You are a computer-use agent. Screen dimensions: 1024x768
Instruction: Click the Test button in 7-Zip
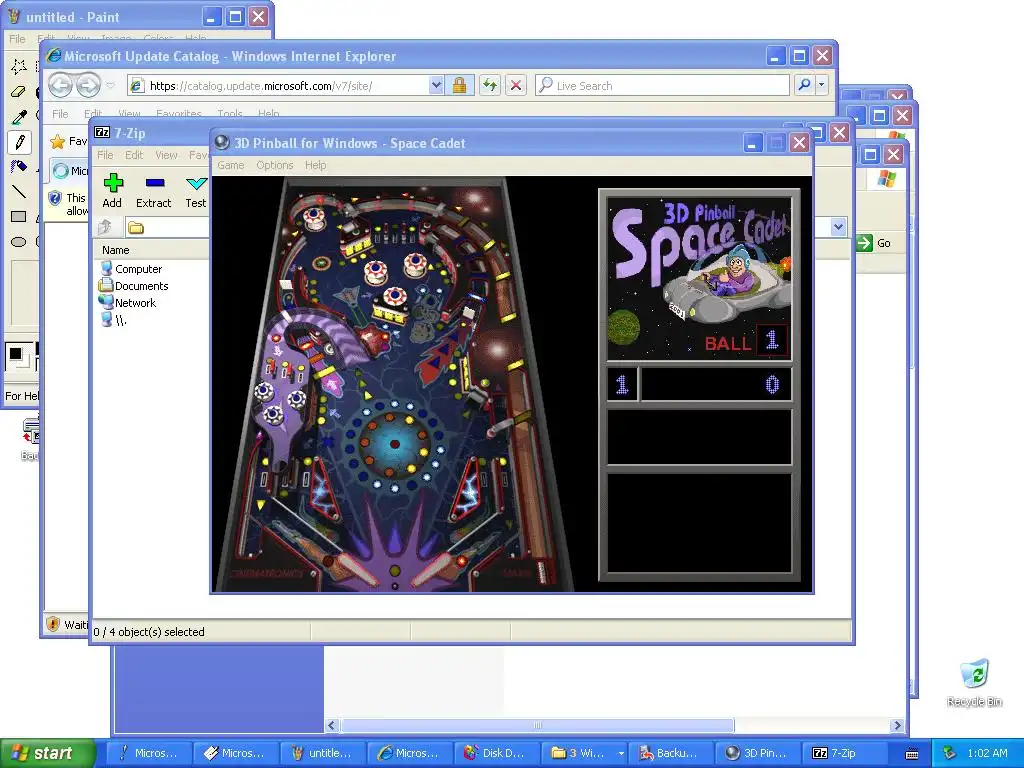pos(195,191)
